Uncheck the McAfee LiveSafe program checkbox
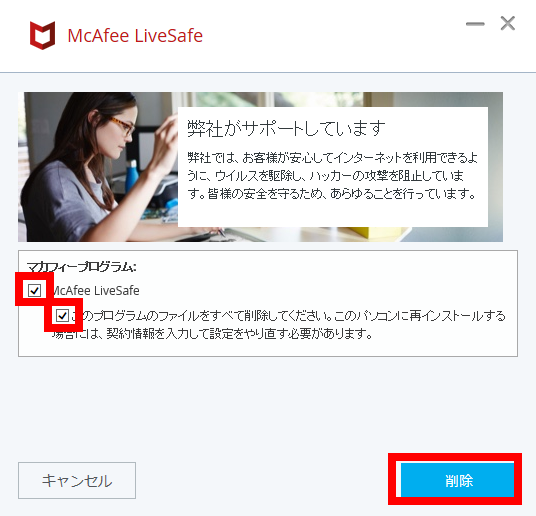This screenshot has width=536, height=516. tap(34, 290)
